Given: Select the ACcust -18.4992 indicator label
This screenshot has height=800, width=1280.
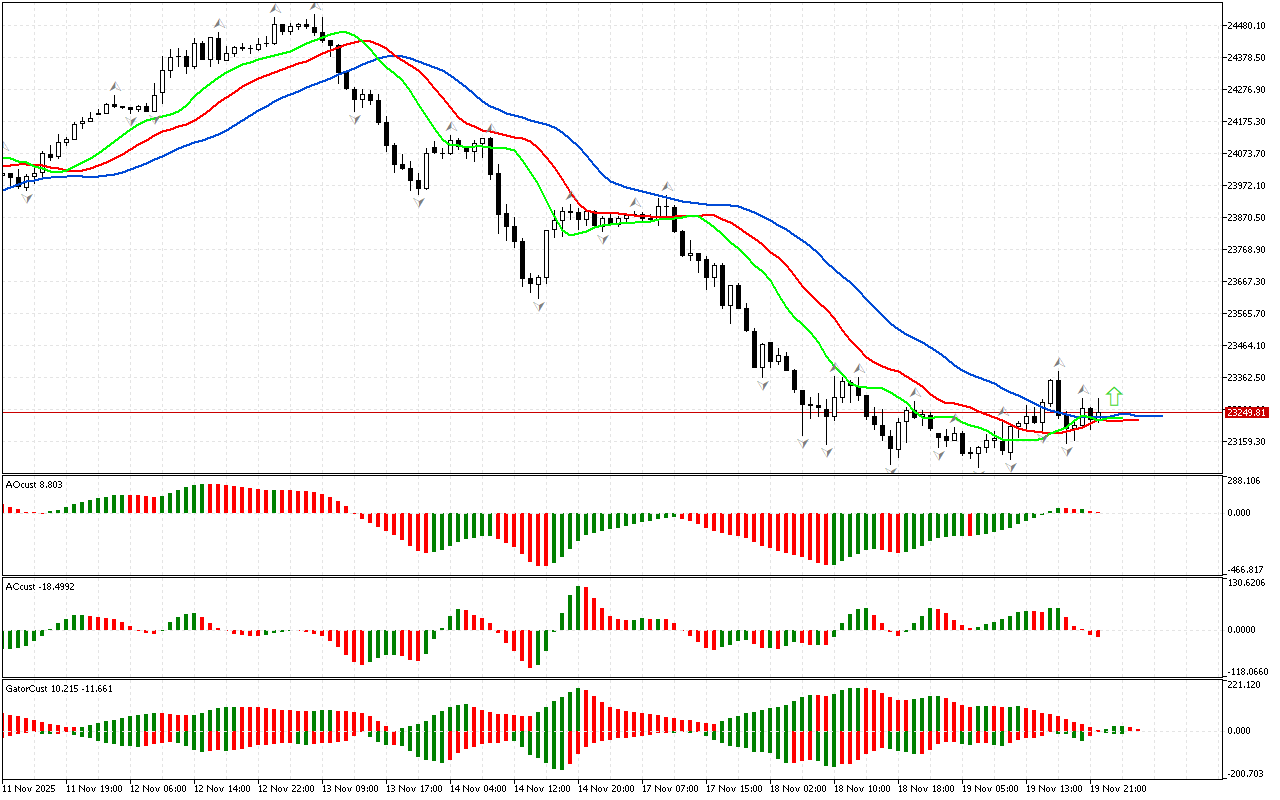Looking at the screenshot, I should pyautogui.click(x=40, y=585).
